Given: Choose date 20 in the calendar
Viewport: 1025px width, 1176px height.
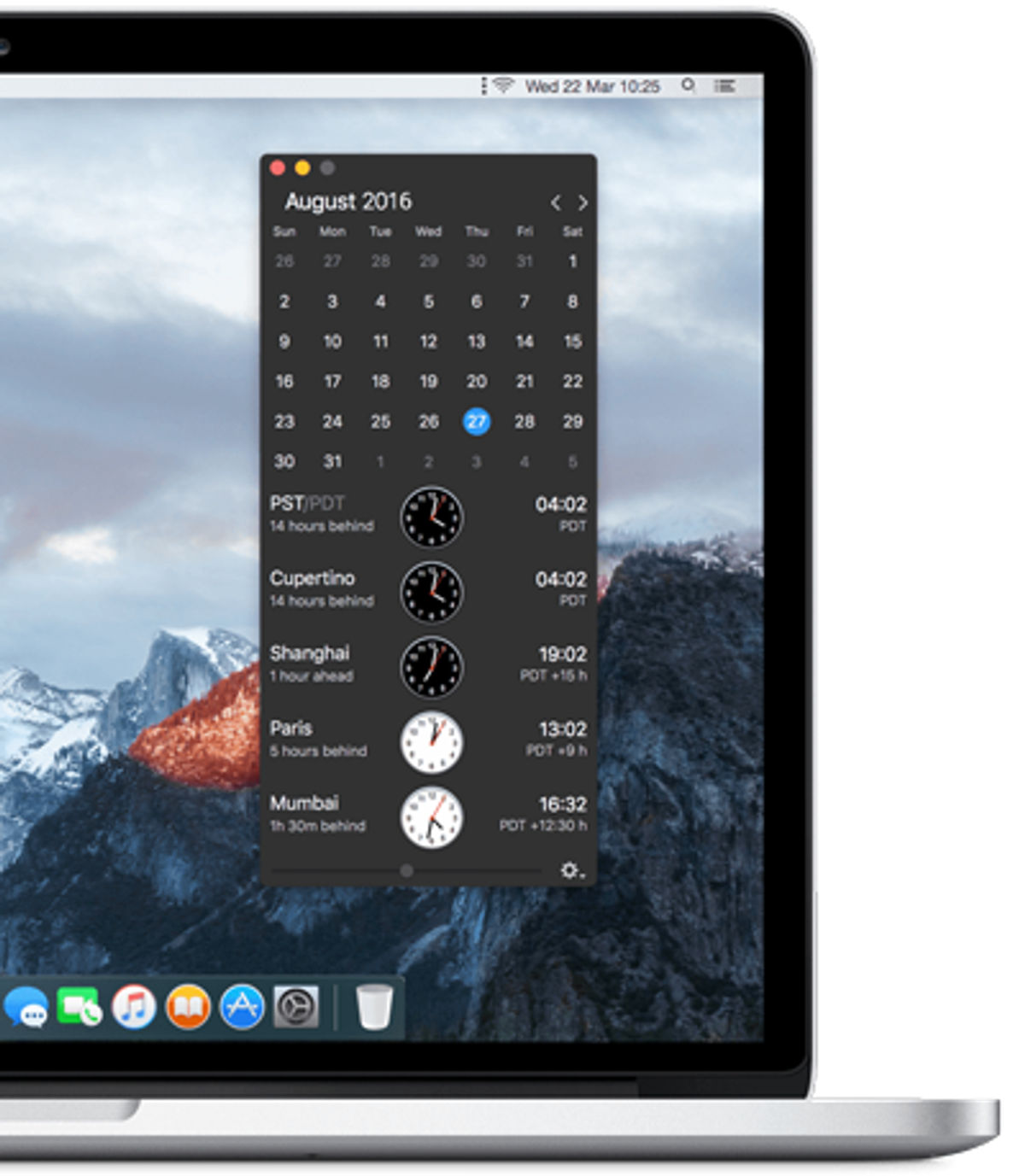Looking at the screenshot, I should click(x=477, y=382).
